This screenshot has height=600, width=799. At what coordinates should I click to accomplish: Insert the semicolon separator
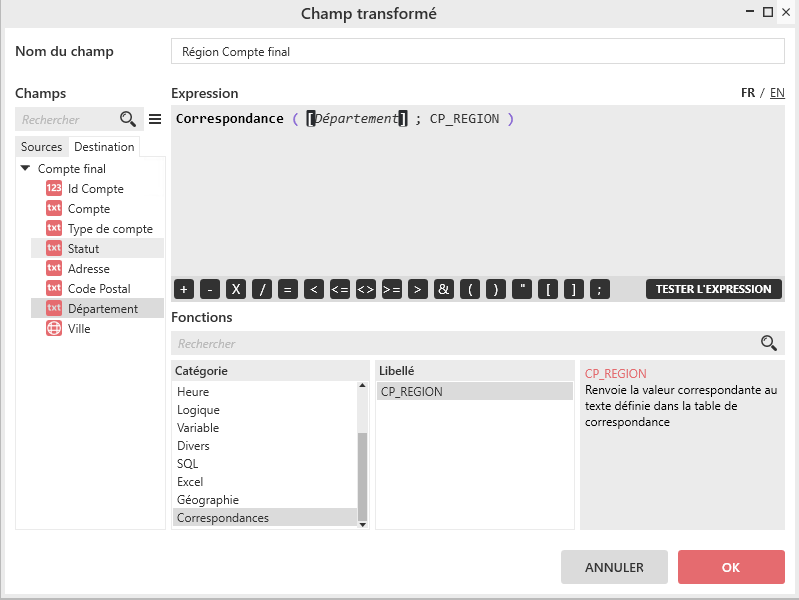pos(599,289)
